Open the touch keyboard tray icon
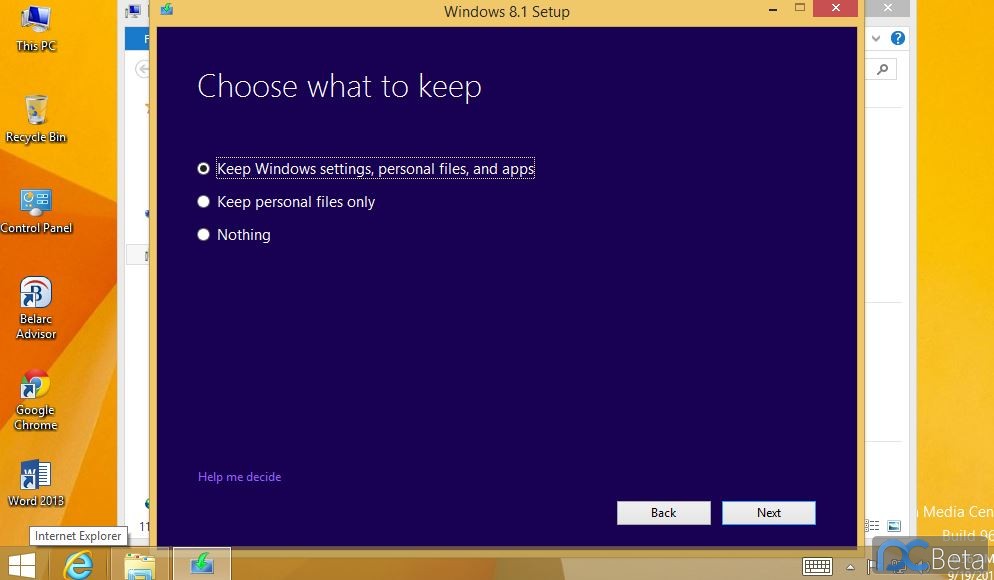The height and width of the screenshot is (580, 994). 817,565
